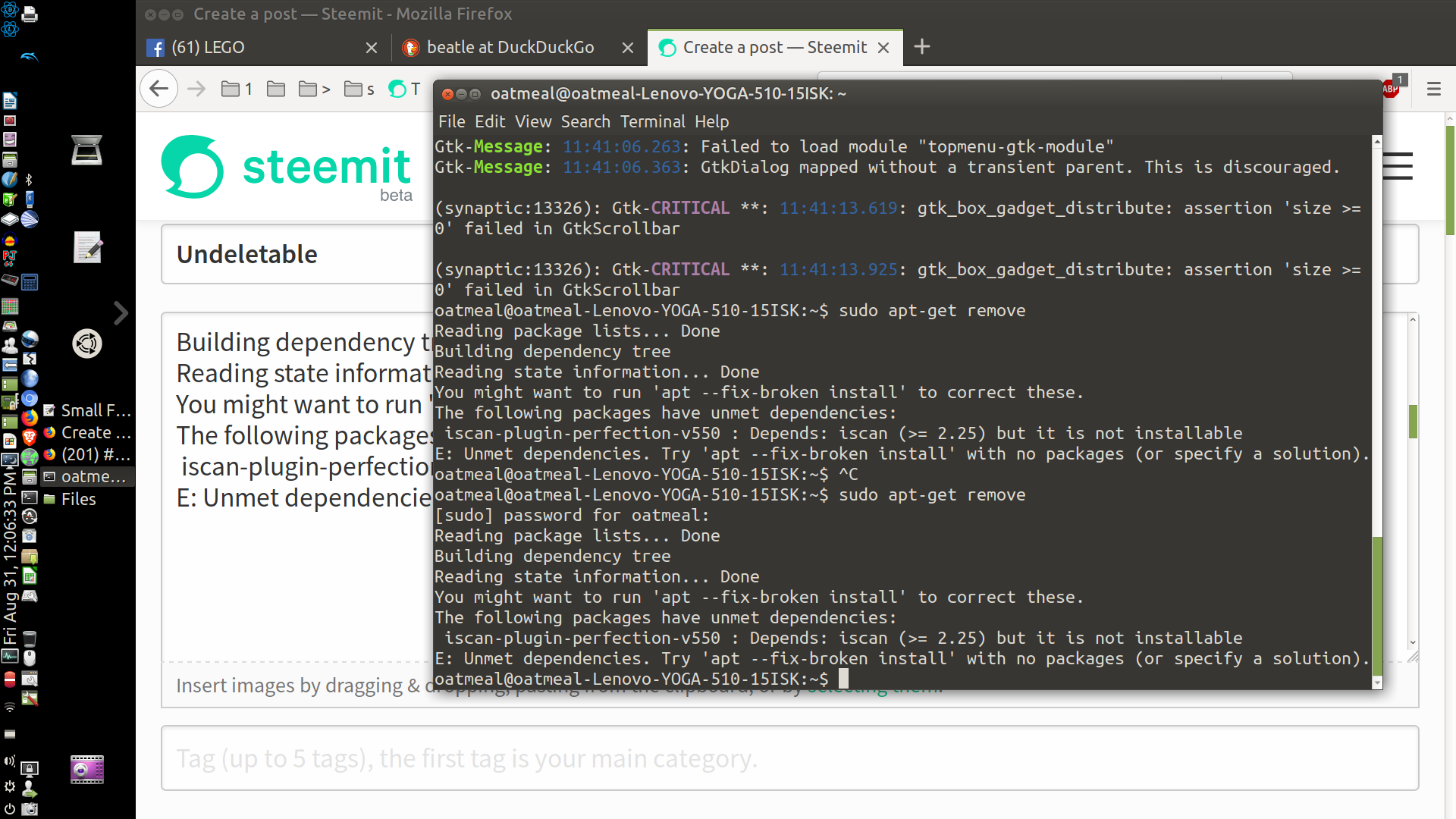Viewport: 1456px width, 819px height.
Task: Open the terminal Help menu
Action: click(x=712, y=121)
